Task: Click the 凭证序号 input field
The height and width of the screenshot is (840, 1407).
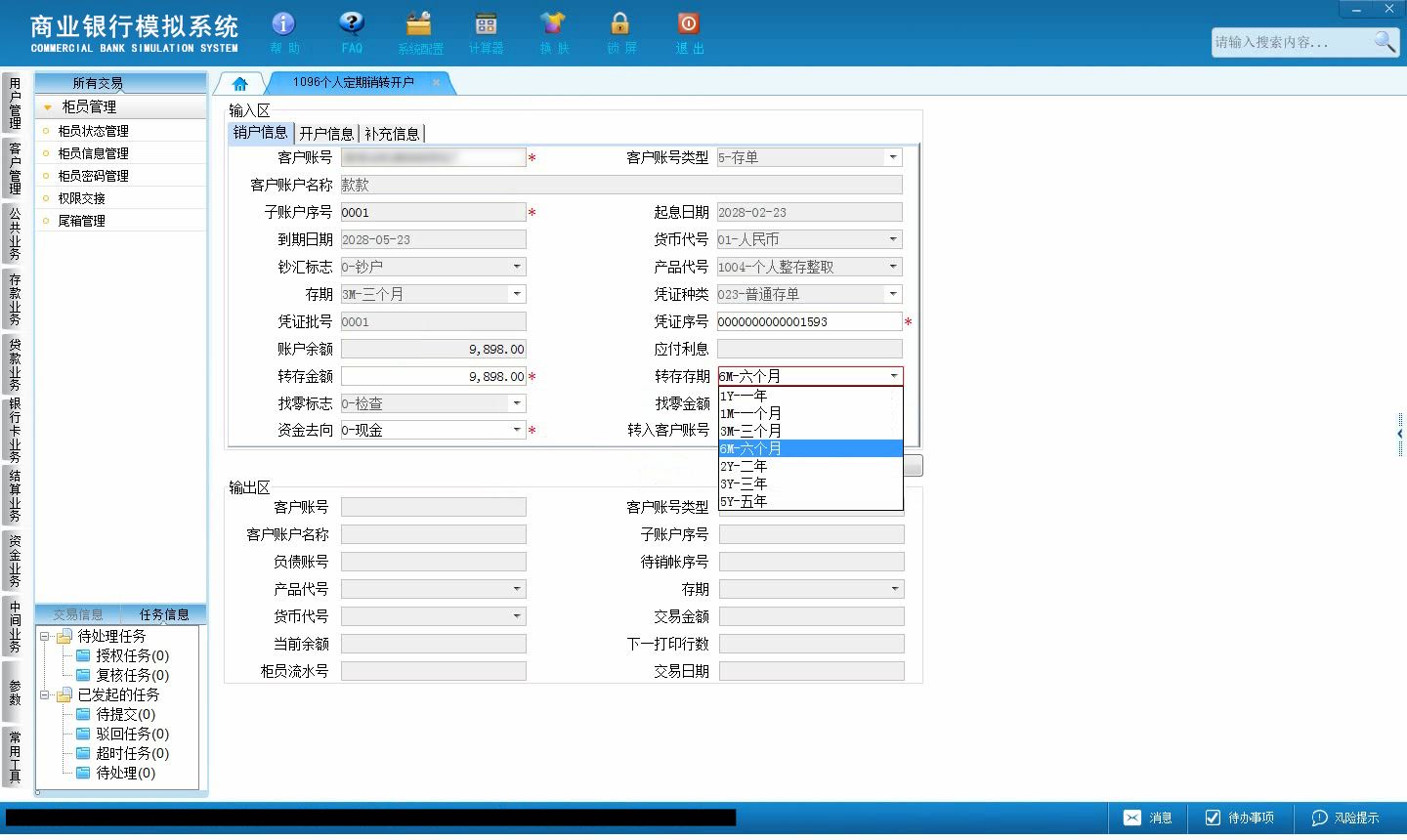Action: [x=810, y=321]
